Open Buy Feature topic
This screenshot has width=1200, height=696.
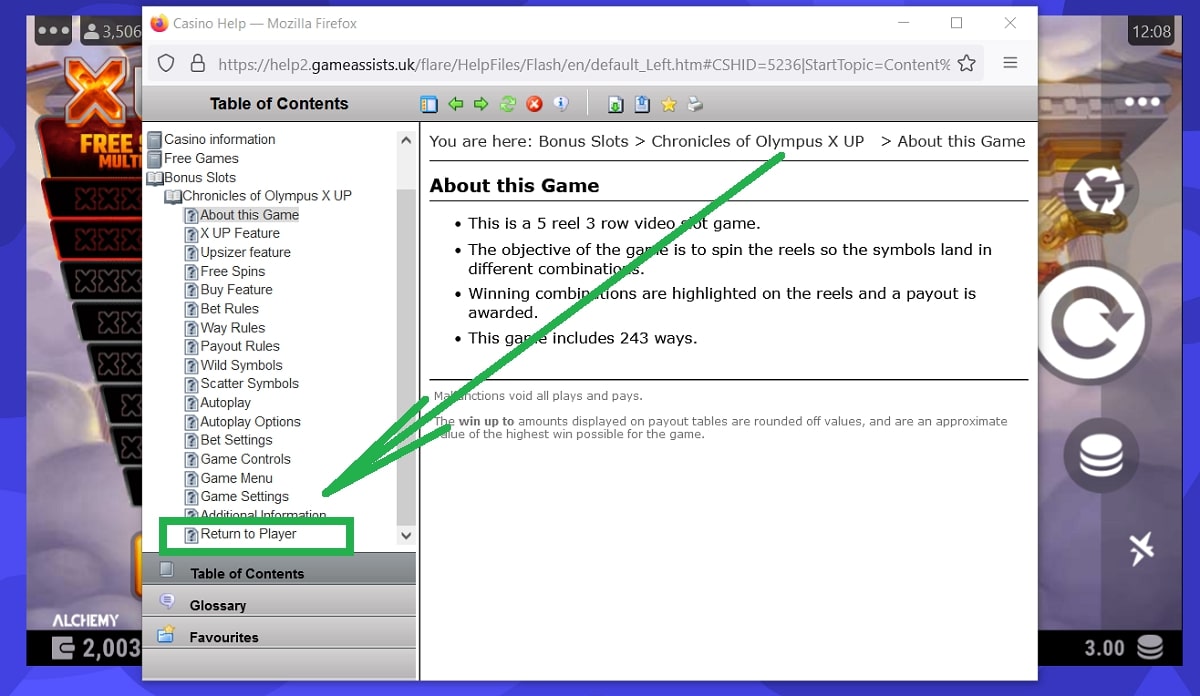[x=228, y=289]
